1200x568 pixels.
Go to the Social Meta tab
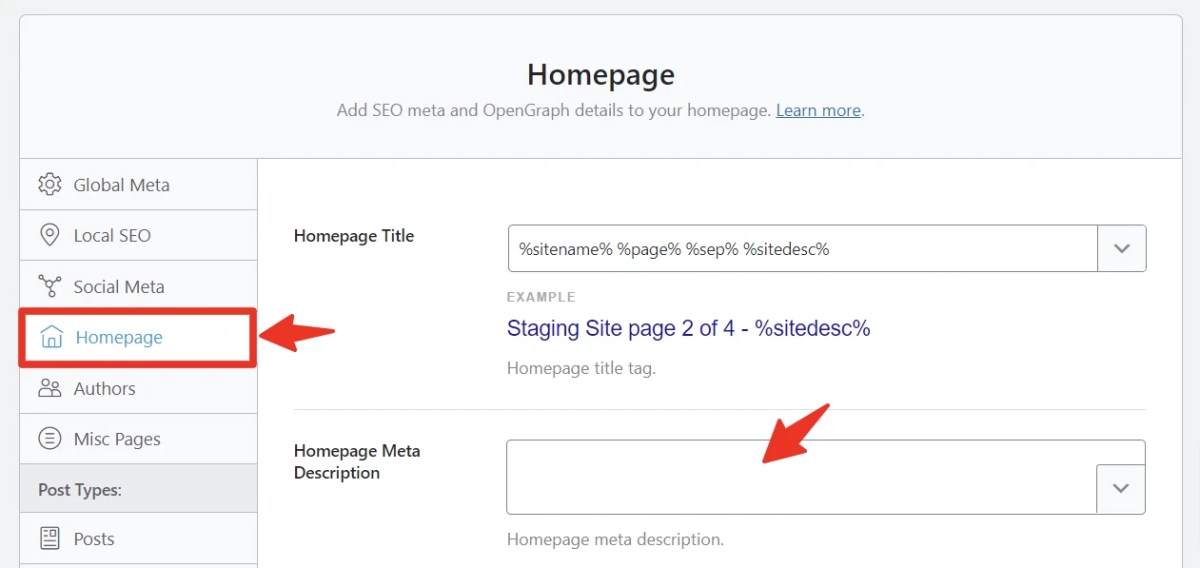click(x=138, y=286)
